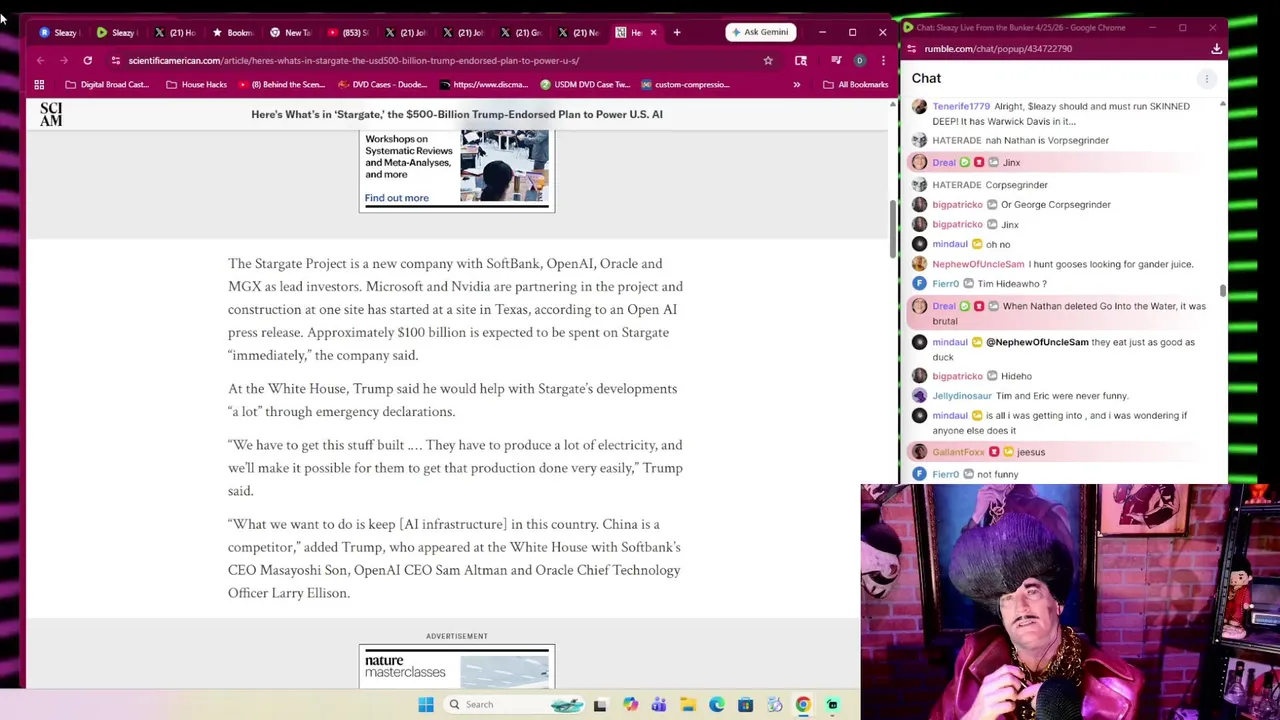Screen dimensions: 1280x720
Task: Click the Chat header title
Action: (926, 78)
